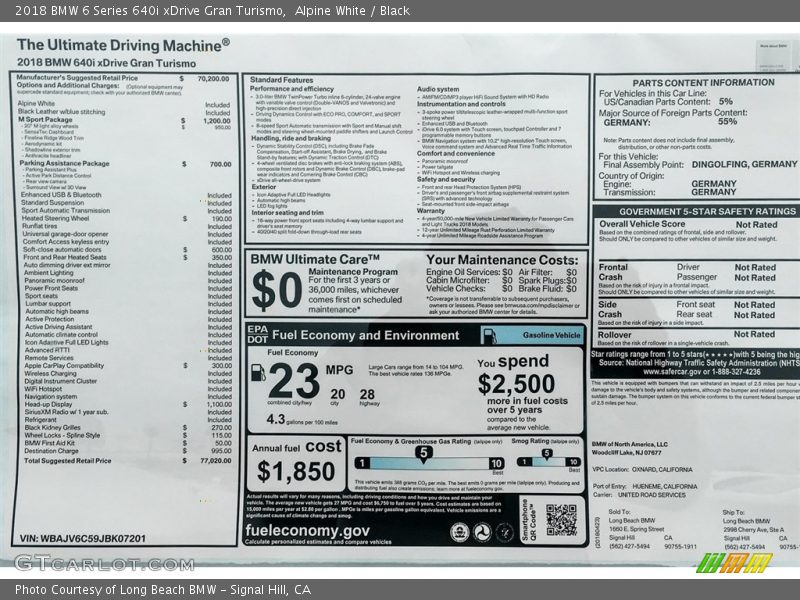
Task: Click the 'Parking Assistance Package' row
Action: [126, 164]
